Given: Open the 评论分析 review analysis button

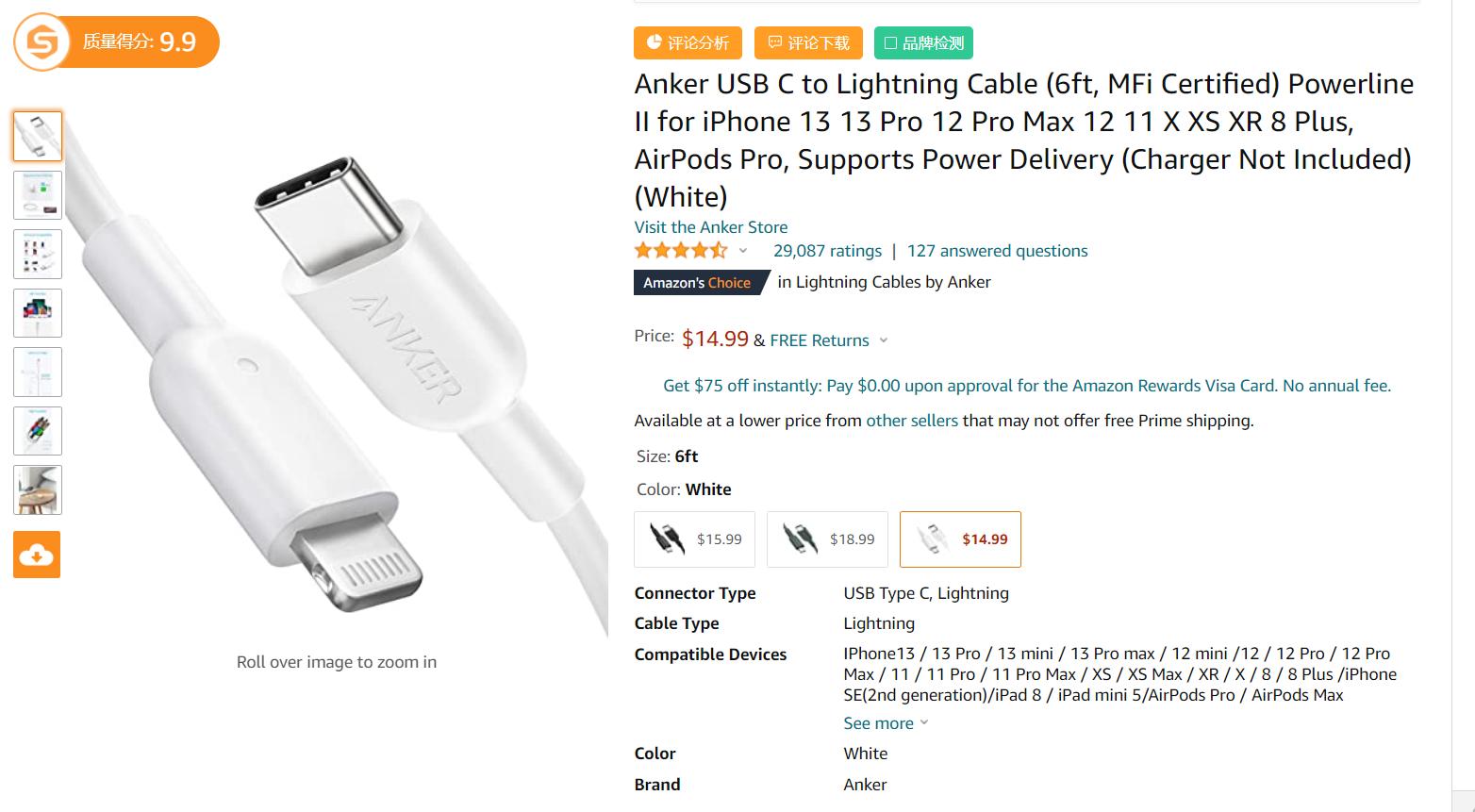Looking at the screenshot, I should click(688, 42).
